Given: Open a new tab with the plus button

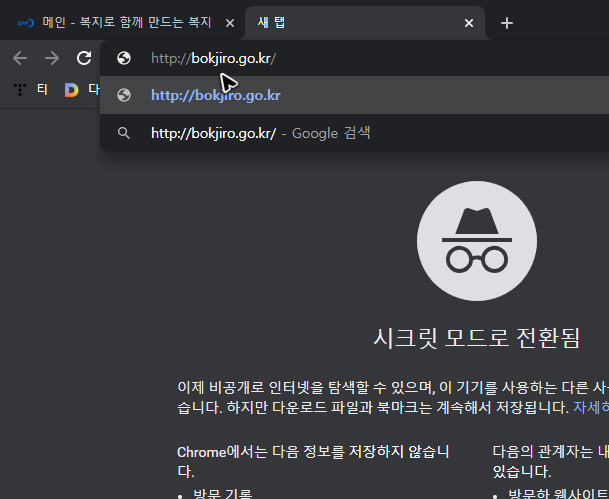Looking at the screenshot, I should point(507,23).
